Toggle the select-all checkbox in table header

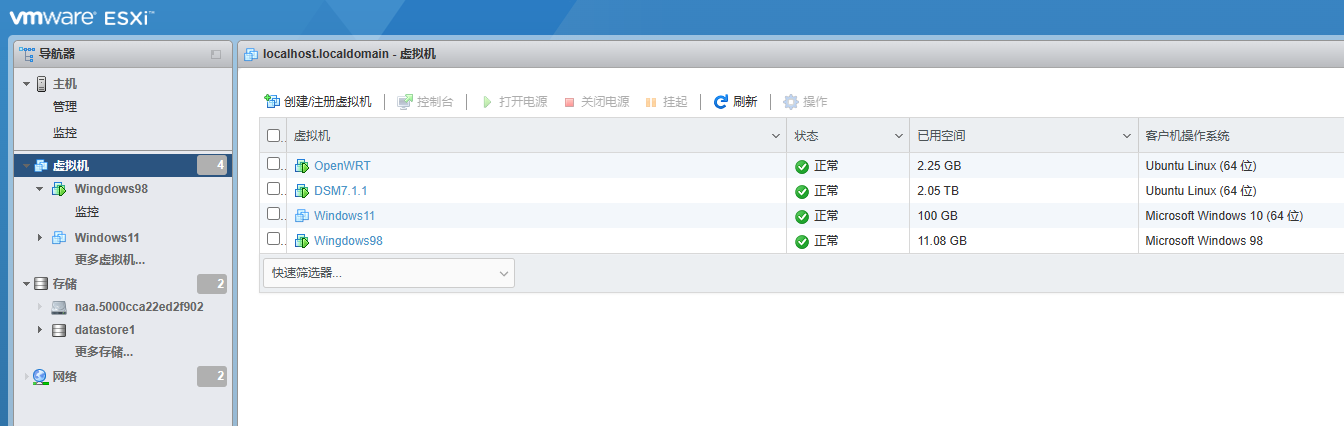(x=274, y=136)
